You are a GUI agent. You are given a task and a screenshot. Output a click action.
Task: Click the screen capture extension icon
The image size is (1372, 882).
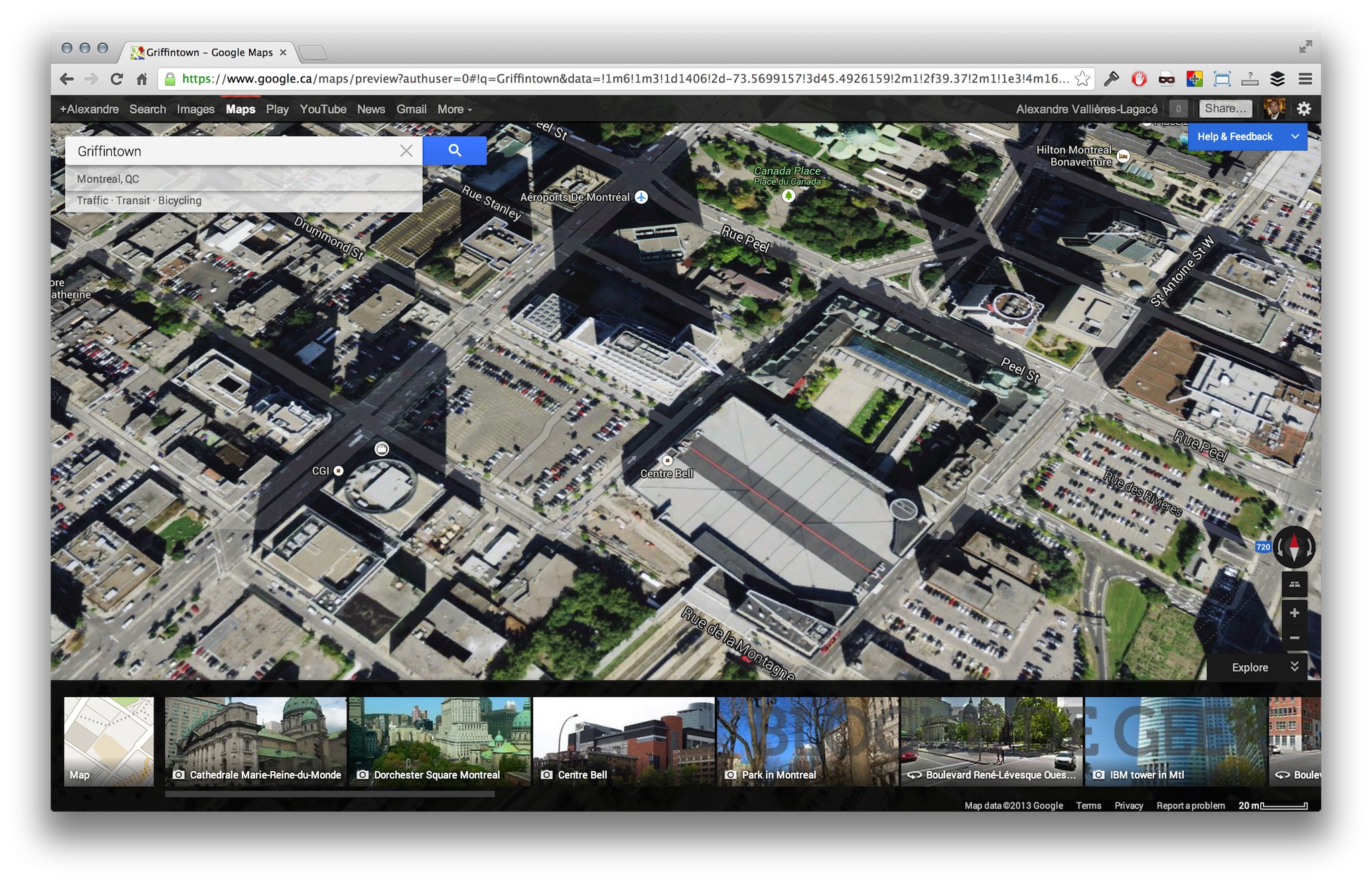click(x=1222, y=79)
